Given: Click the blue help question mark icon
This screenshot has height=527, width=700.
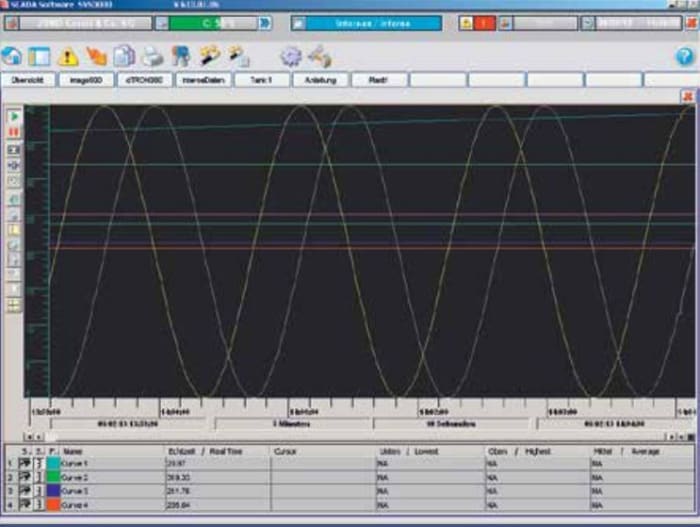Looking at the screenshot, I should point(684,56).
